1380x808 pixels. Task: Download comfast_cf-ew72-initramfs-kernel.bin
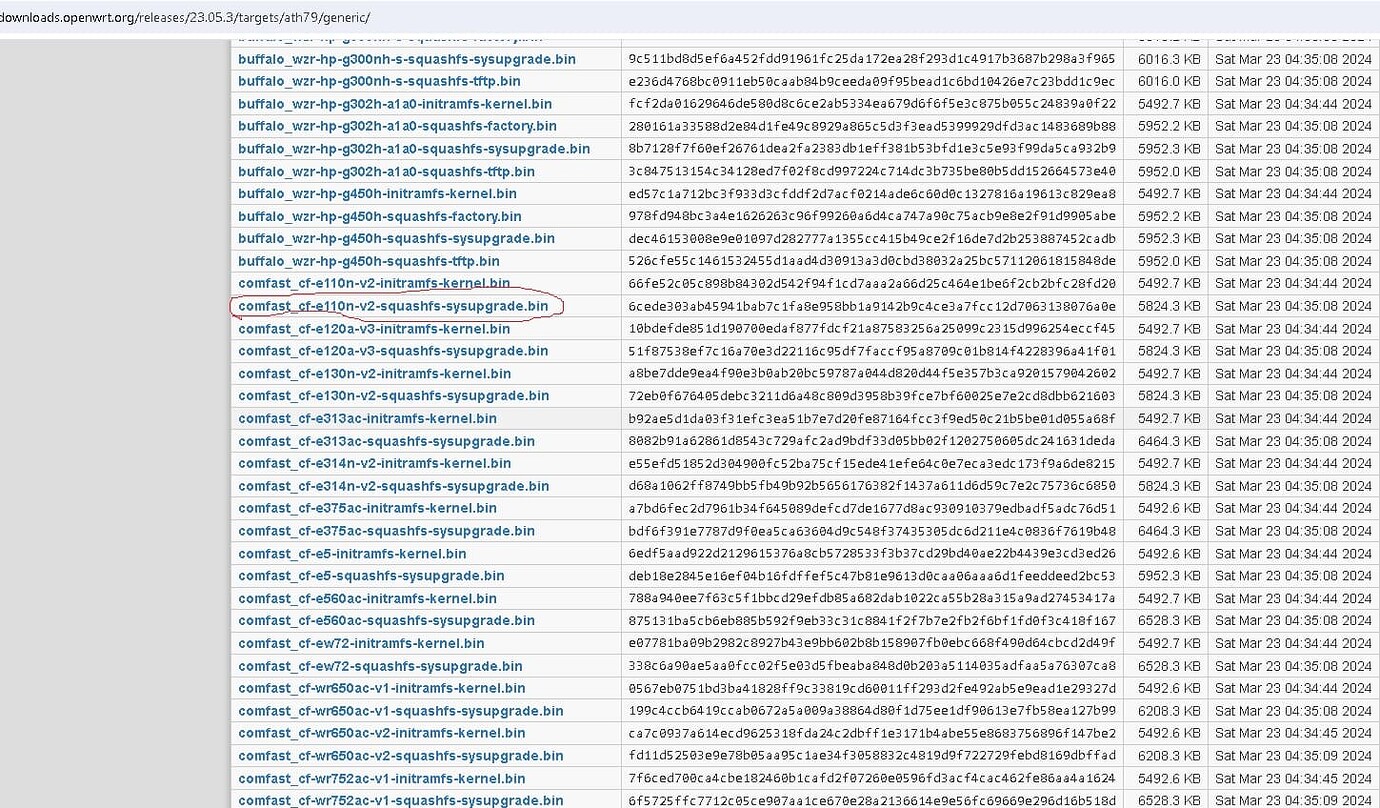(x=361, y=643)
